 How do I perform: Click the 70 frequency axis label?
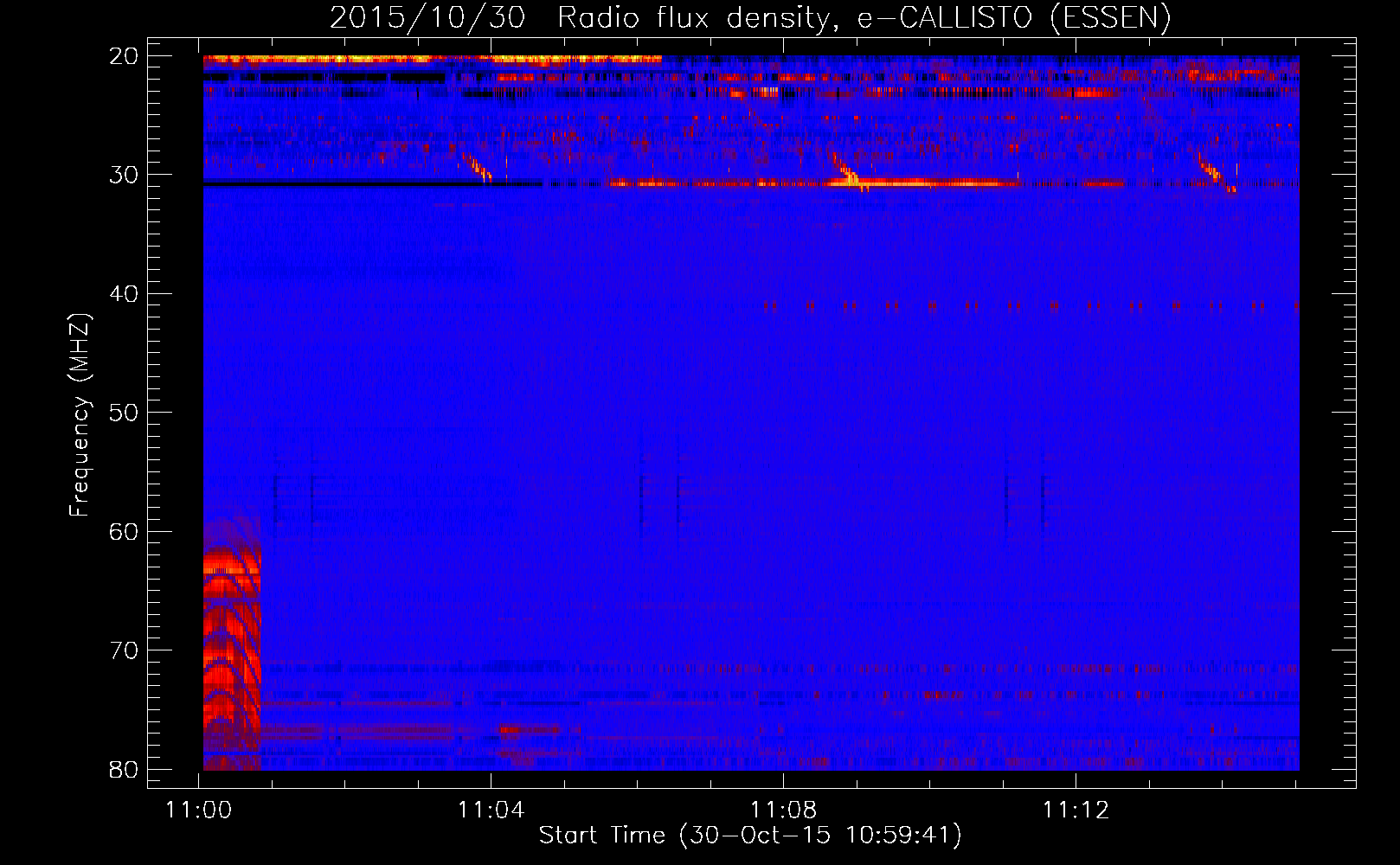point(124,650)
